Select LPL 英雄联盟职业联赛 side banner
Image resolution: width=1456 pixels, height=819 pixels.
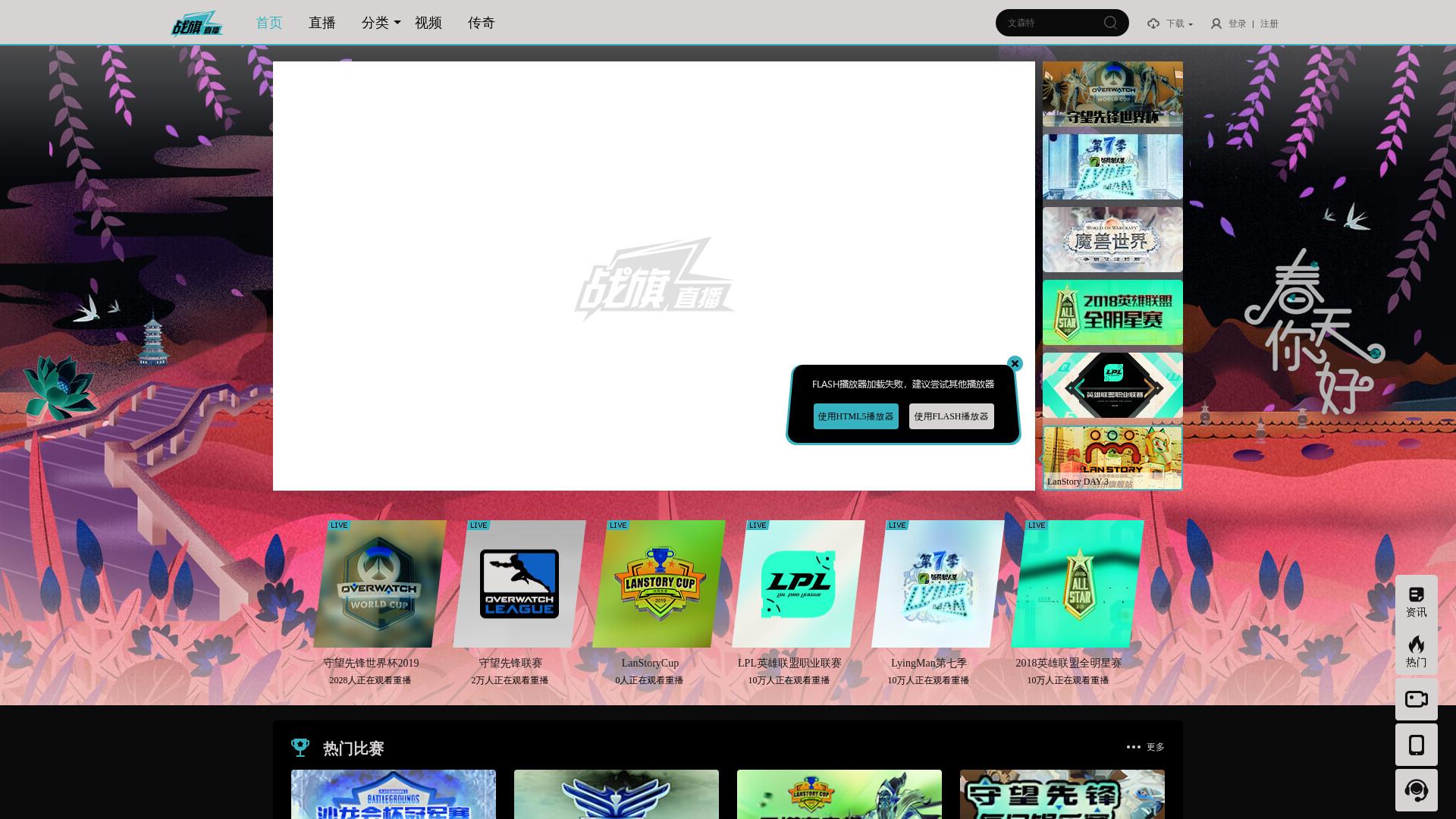tap(1112, 385)
